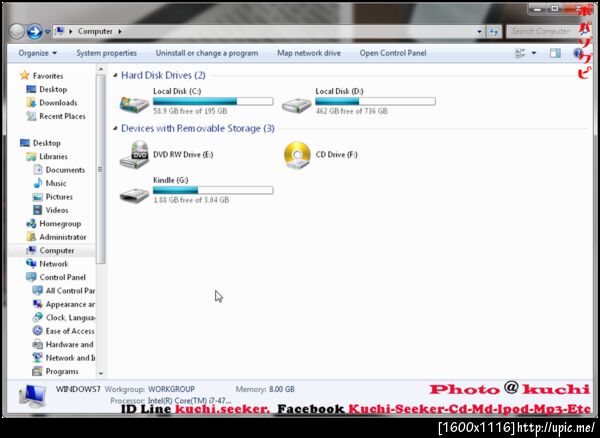Image resolution: width=600 pixels, height=438 pixels.
Task: Click the Processor Intel Core i7 value
Action: 189,401
